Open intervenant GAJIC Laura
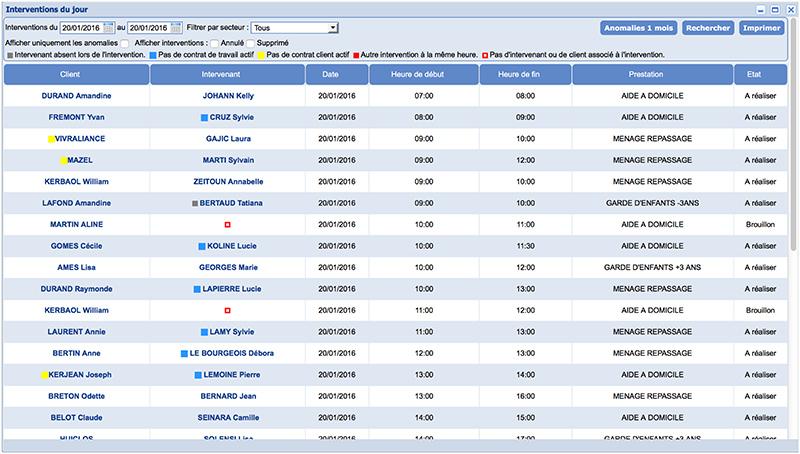800x454 pixels. click(228, 139)
